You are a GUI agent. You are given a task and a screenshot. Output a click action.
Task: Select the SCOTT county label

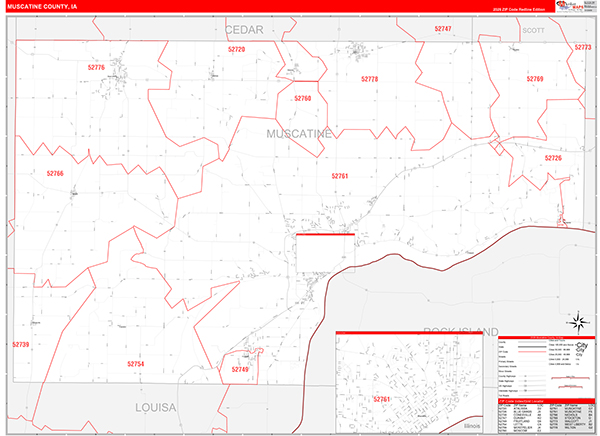533,30
